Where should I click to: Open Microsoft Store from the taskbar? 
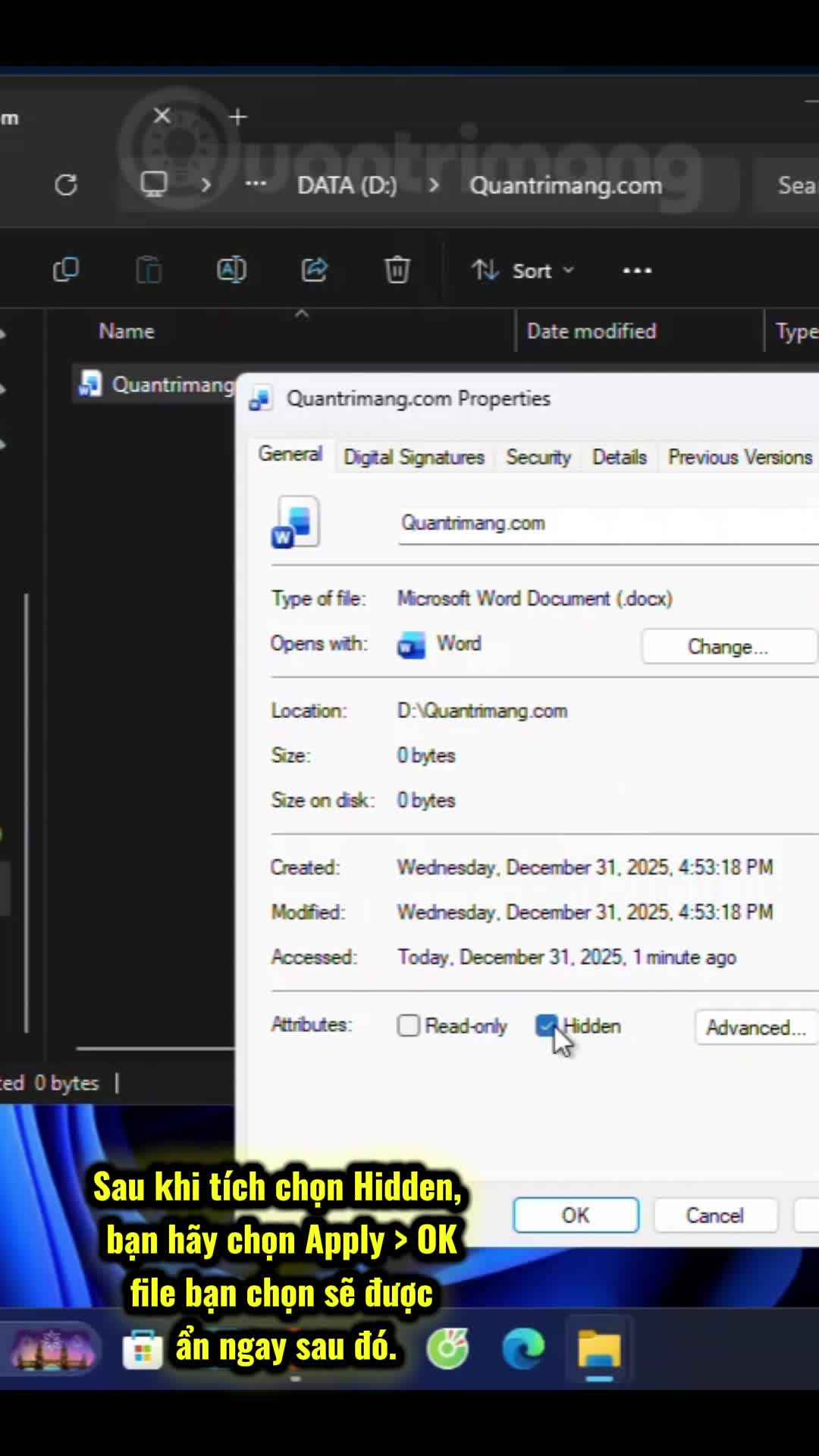coord(143,1350)
